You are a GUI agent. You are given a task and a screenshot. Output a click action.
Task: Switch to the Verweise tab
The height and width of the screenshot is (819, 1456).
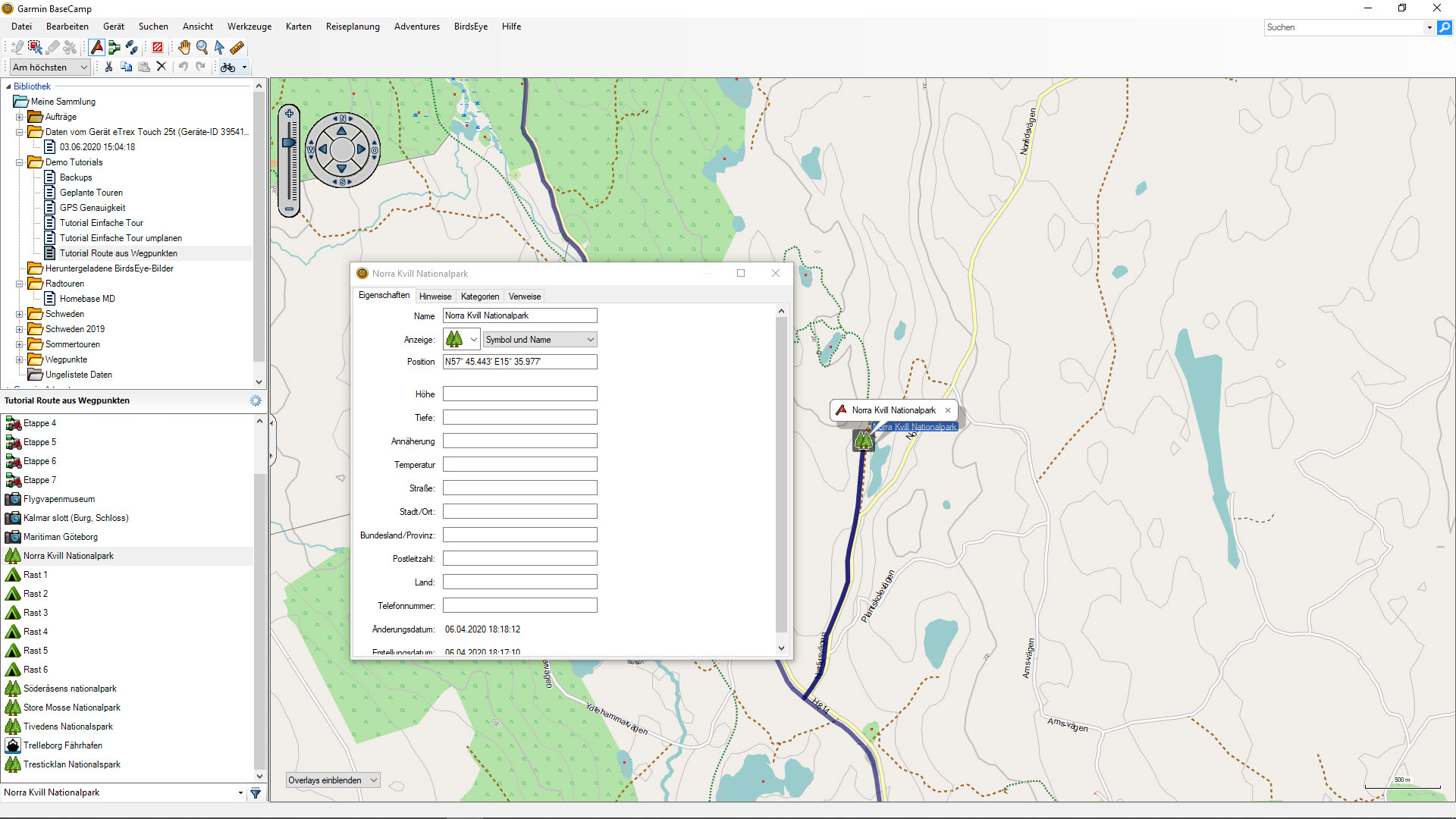[525, 297]
